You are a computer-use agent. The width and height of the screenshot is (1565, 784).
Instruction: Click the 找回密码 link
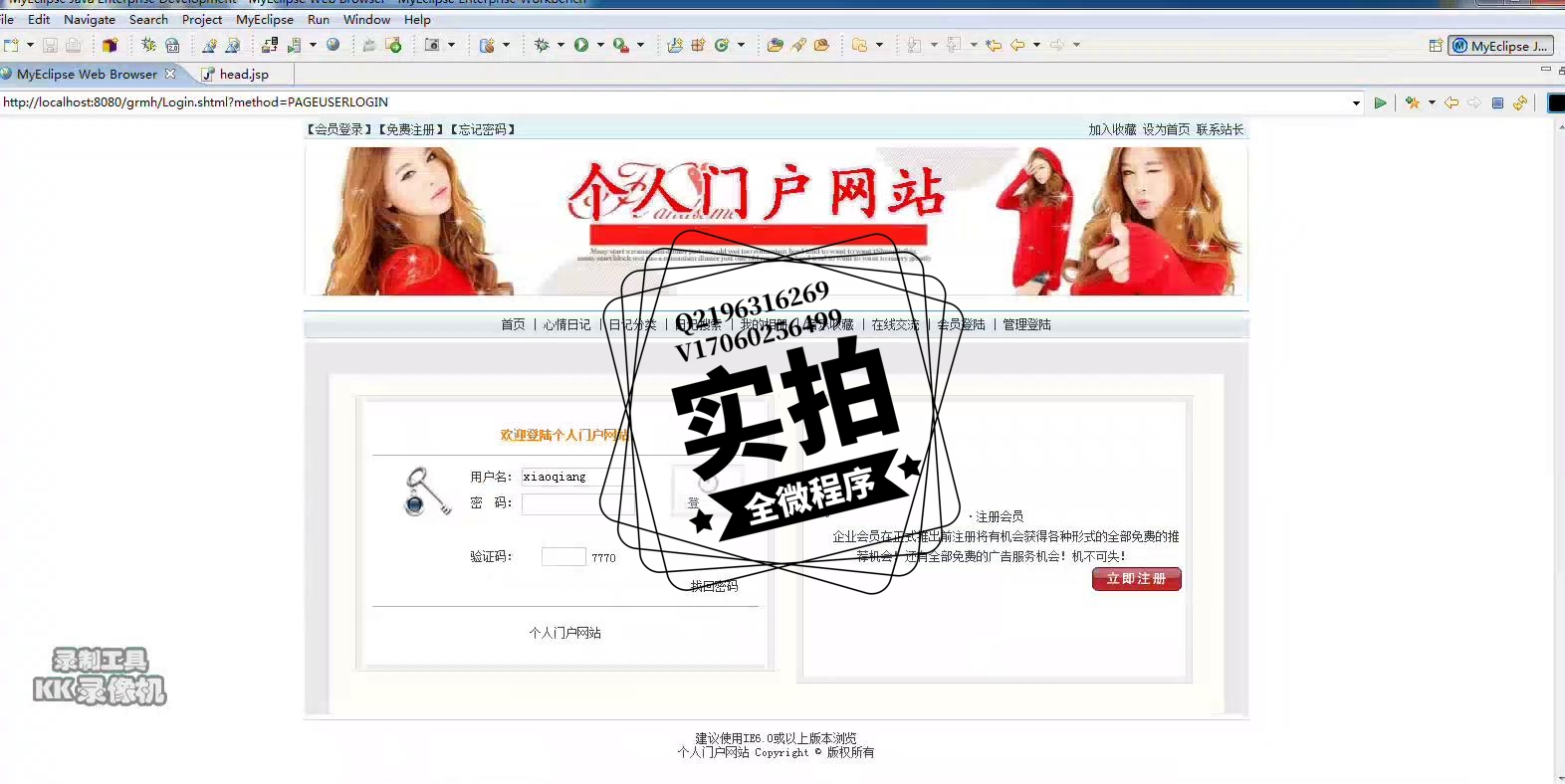714,586
